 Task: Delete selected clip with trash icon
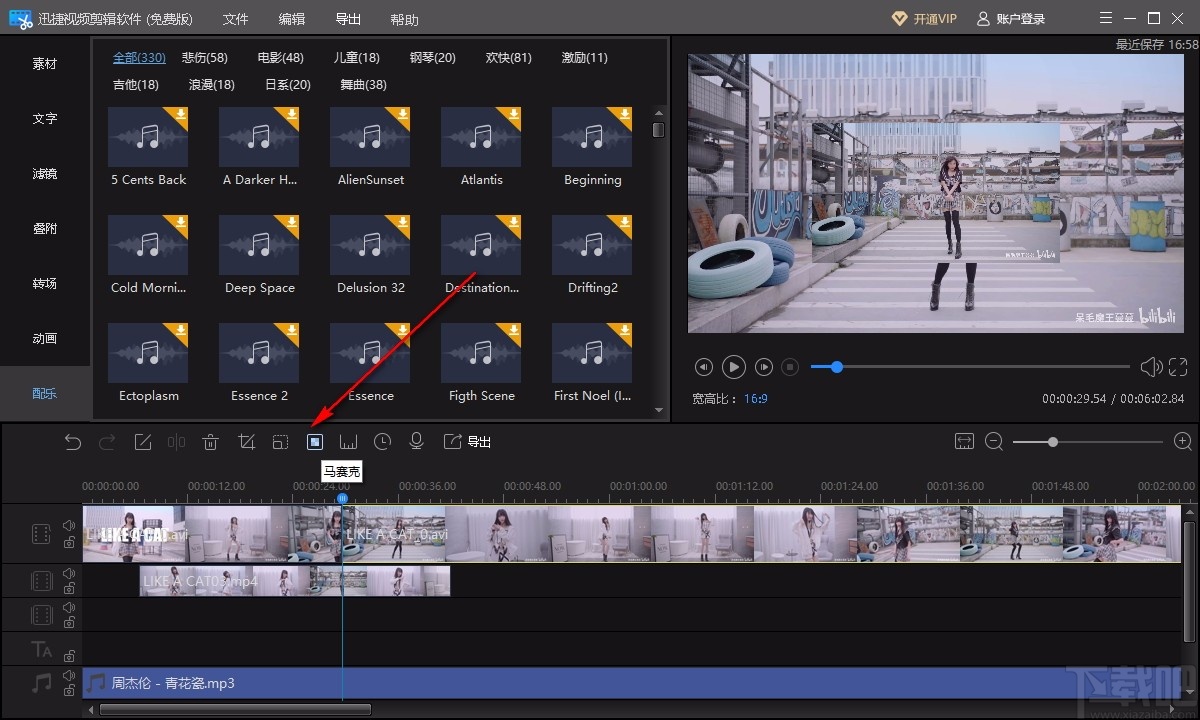210,442
